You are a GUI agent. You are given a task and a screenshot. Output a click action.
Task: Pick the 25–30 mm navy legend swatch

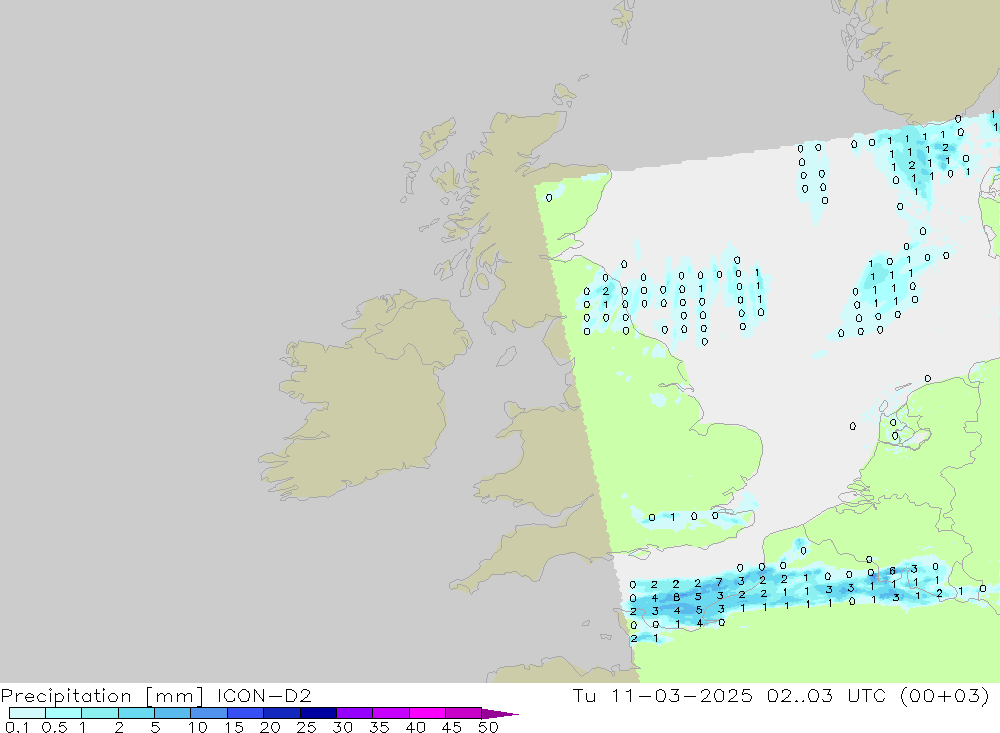point(318,713)
